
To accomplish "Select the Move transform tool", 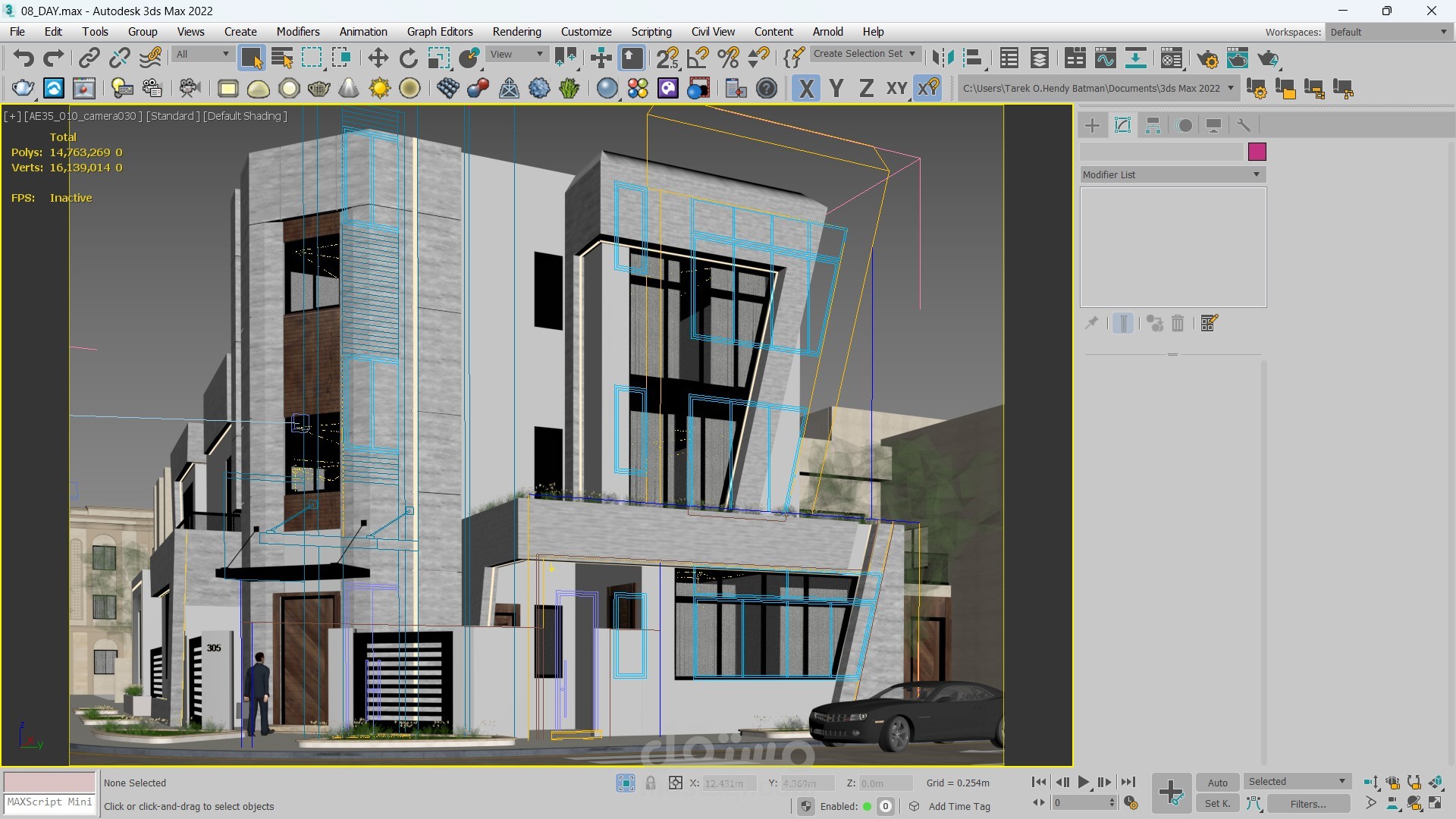I will 378,58.
